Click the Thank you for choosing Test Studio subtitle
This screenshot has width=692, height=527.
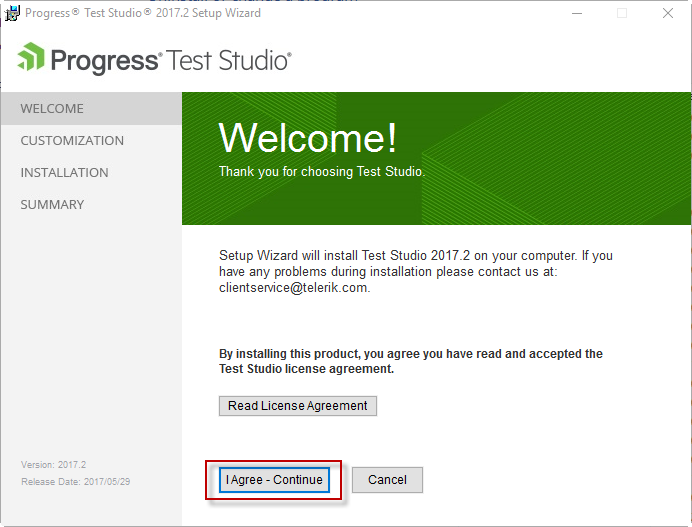(322, 171)
